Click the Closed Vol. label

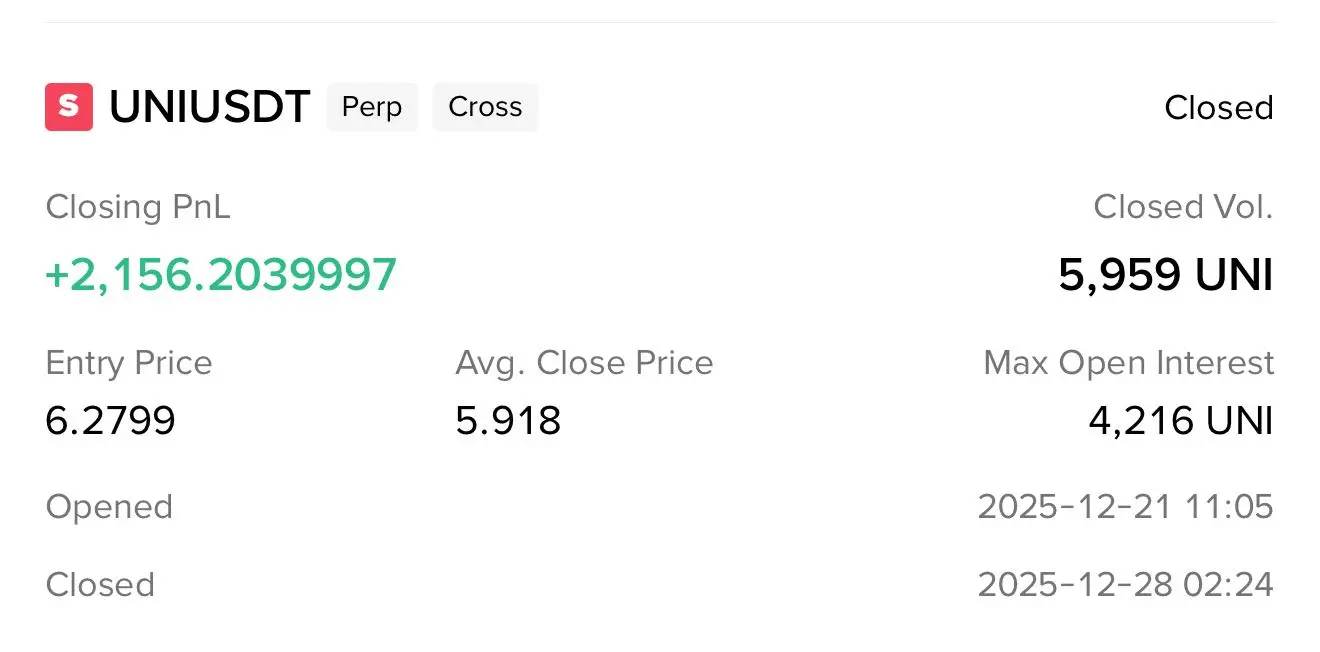pos(1183,207)
